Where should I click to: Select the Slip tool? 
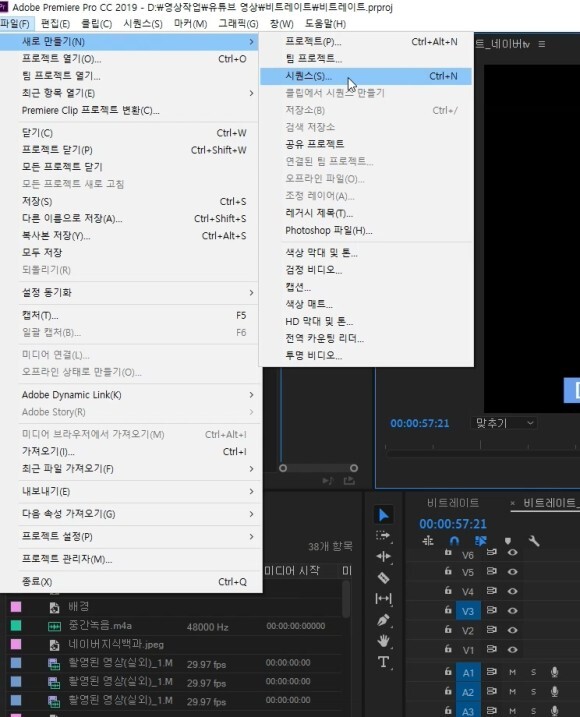click(383, 599)
